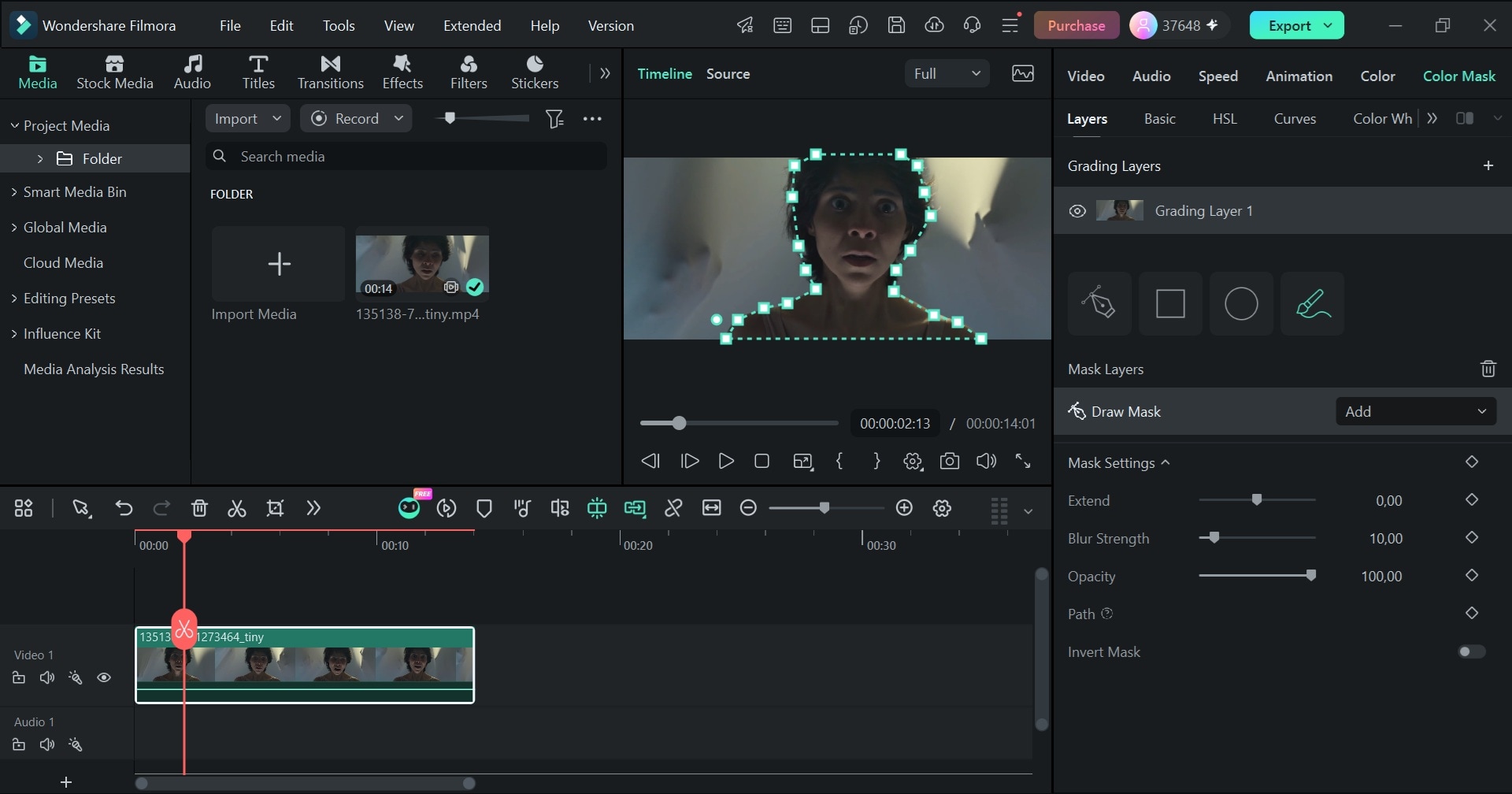Open the Add blend mode dropdown

[x=1416, y=412]
